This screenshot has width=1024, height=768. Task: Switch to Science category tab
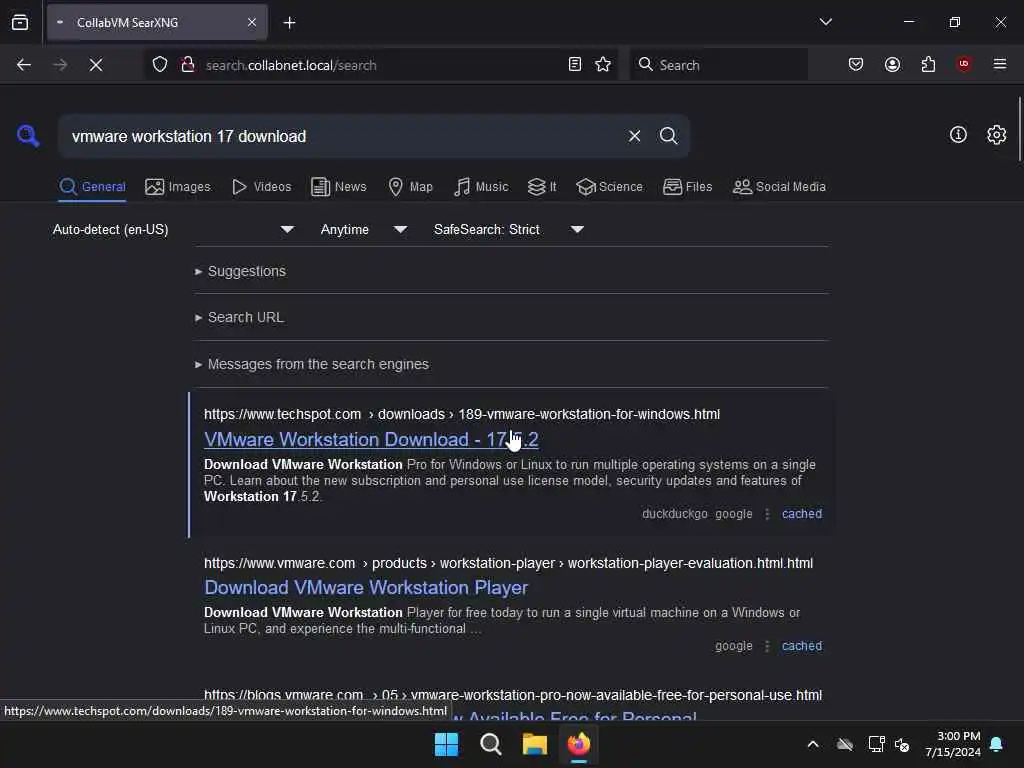click(x=609, y=187)
